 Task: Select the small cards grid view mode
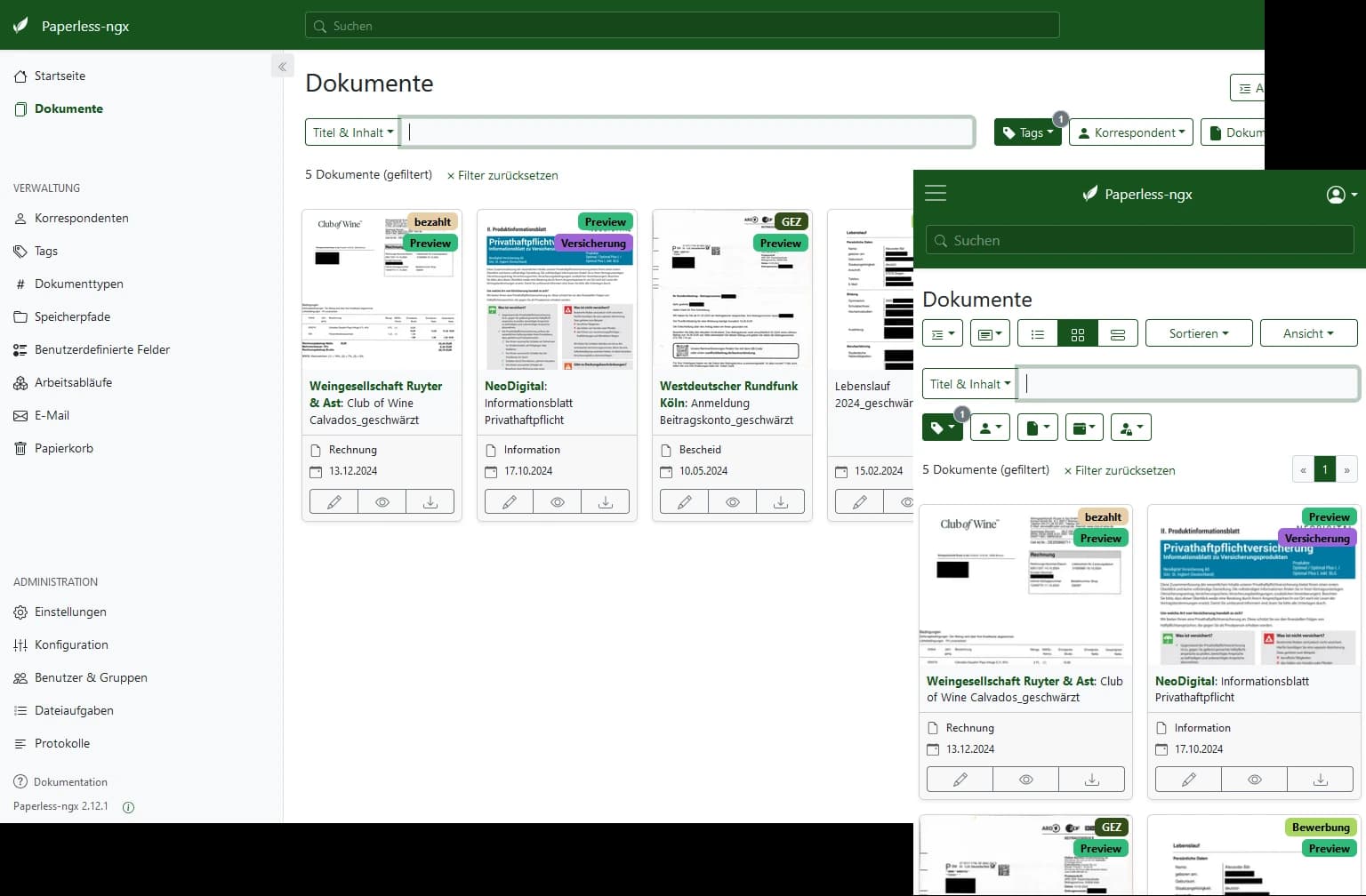click(x=1077, y=334)
